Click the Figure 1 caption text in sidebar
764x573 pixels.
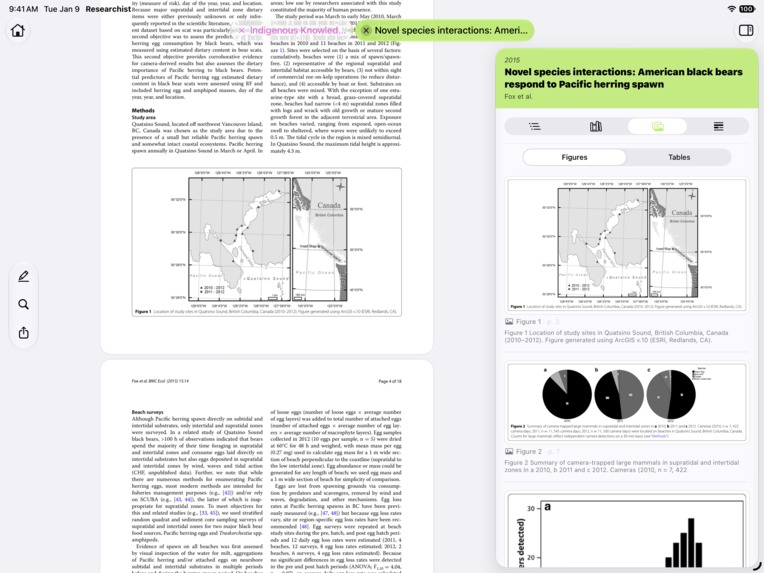[616, 336]
